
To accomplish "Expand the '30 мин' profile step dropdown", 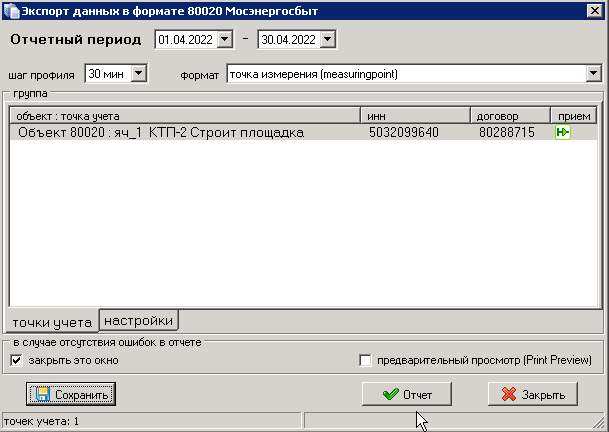I will (139, 73).
